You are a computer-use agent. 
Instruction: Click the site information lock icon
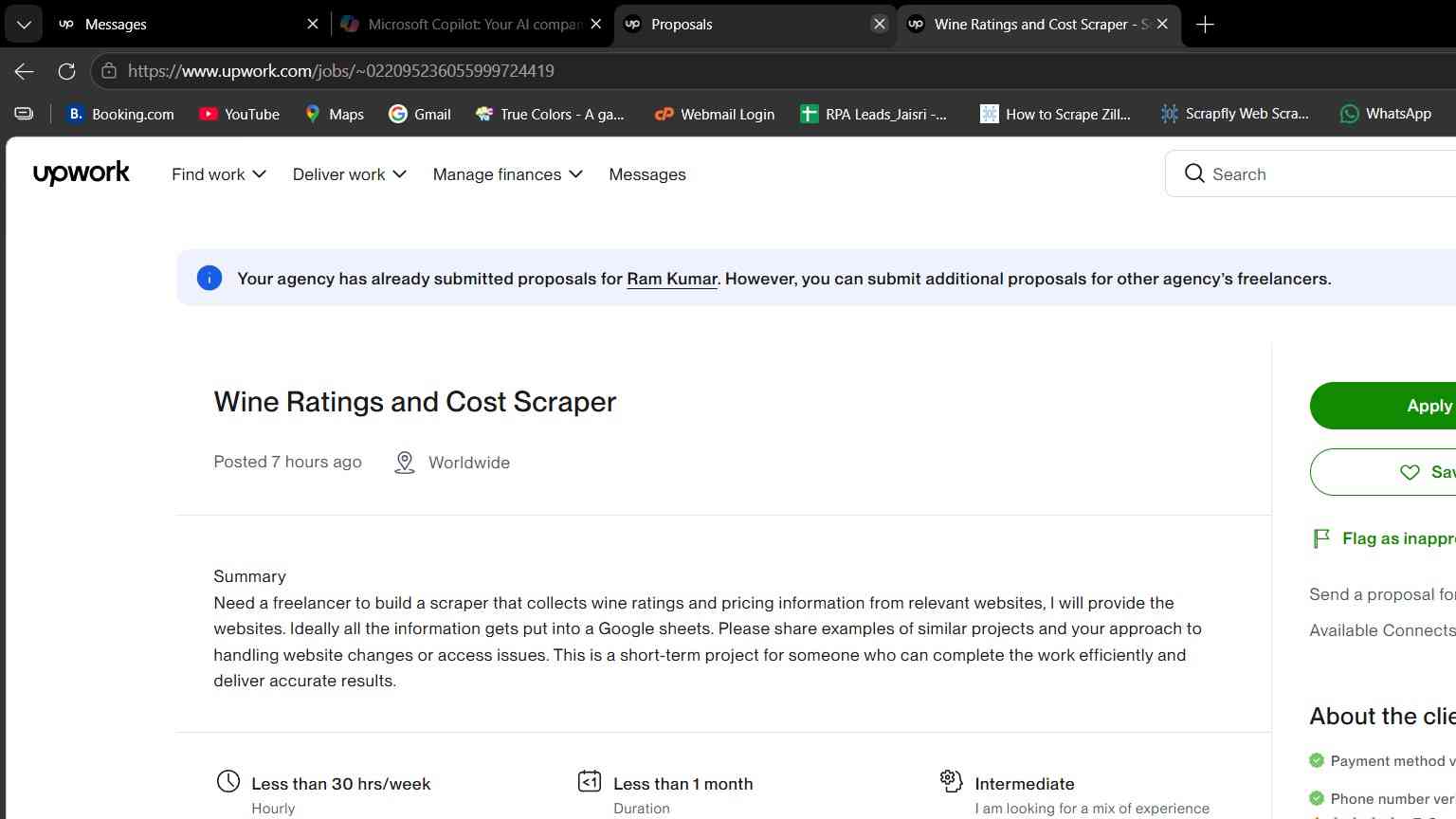click(109, 71)
